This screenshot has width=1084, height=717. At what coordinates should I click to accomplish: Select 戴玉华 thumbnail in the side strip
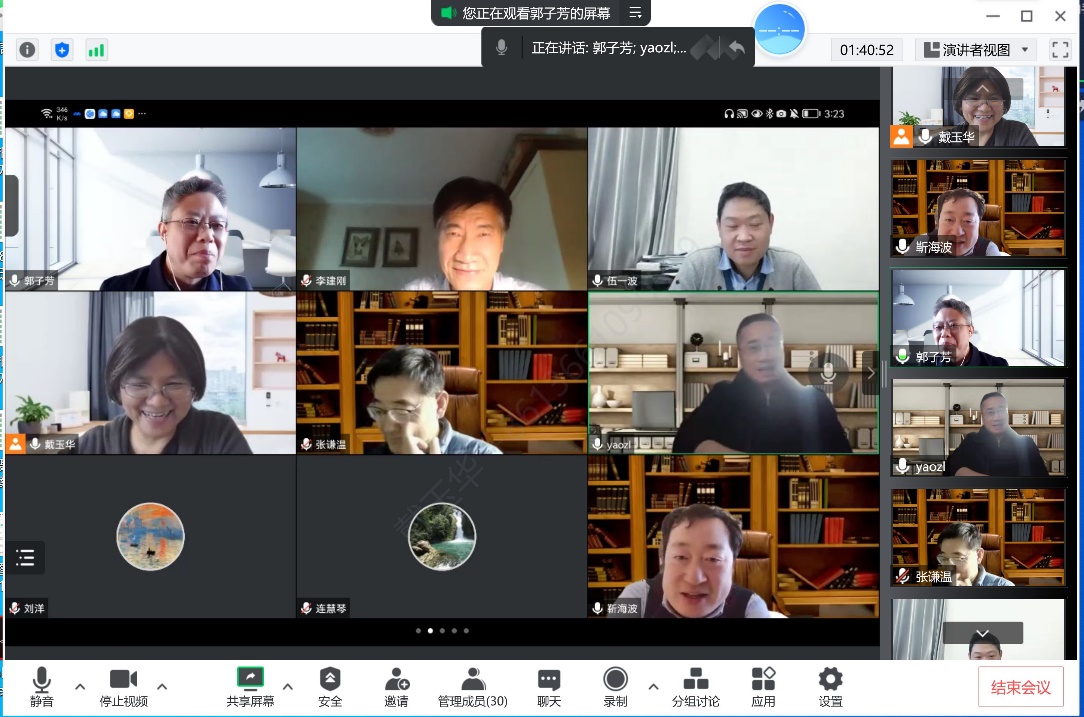click(978, 106)
